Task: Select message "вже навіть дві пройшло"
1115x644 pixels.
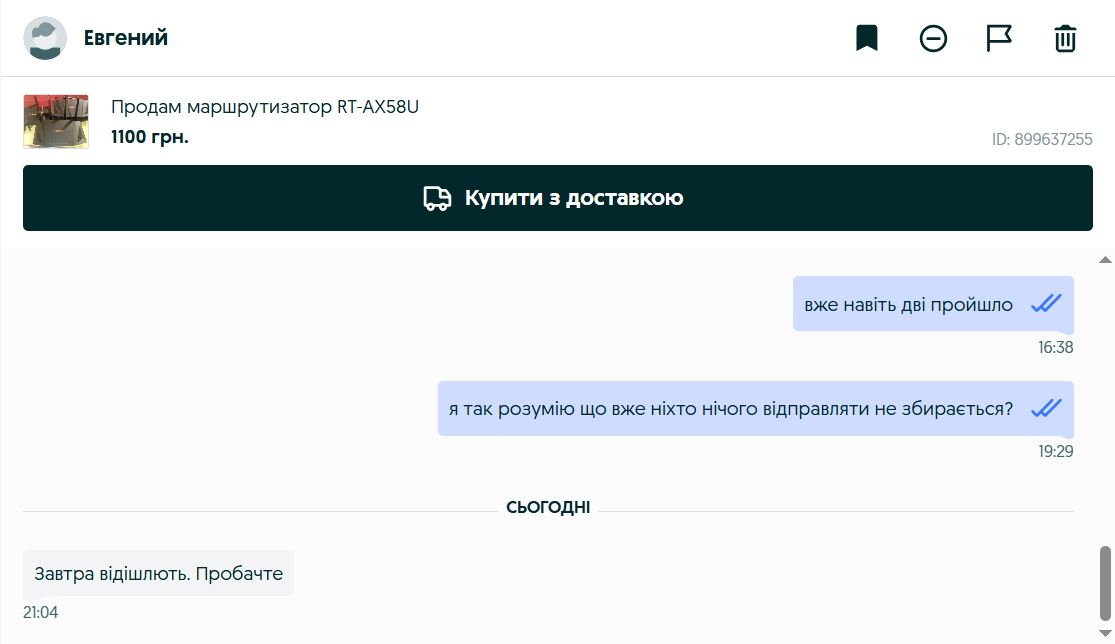Action: (x=908, y=305)
